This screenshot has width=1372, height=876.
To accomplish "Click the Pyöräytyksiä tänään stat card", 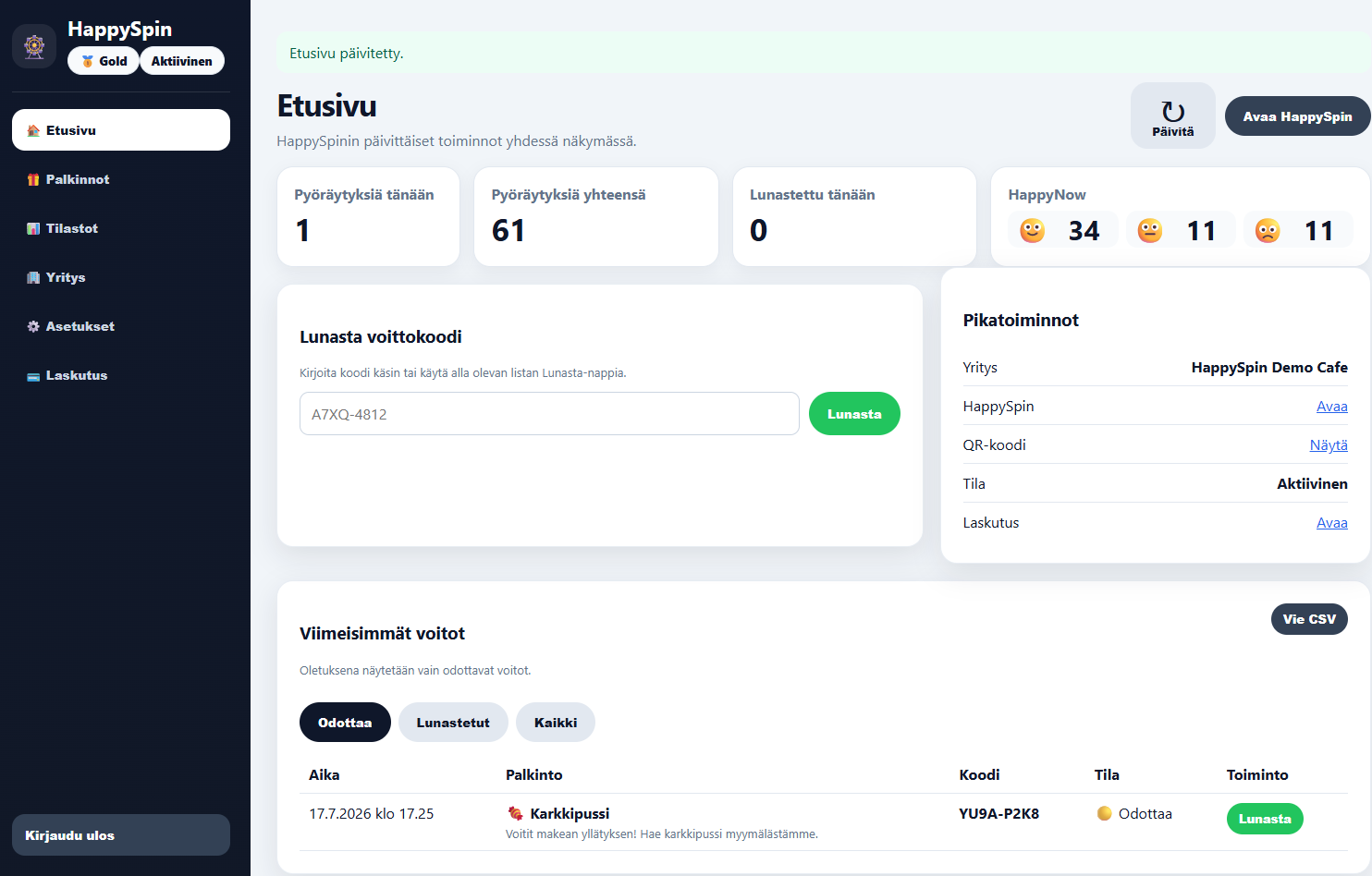I will (368, 216).
